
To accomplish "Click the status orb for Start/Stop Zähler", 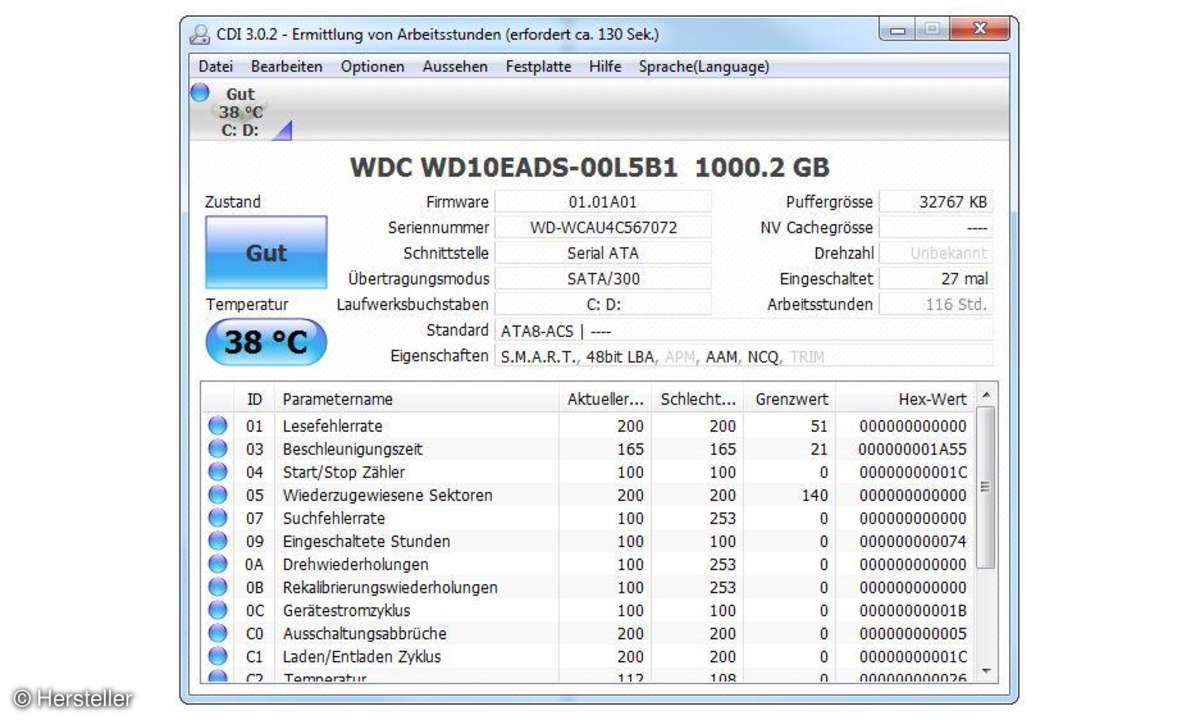I will [217, 471].
